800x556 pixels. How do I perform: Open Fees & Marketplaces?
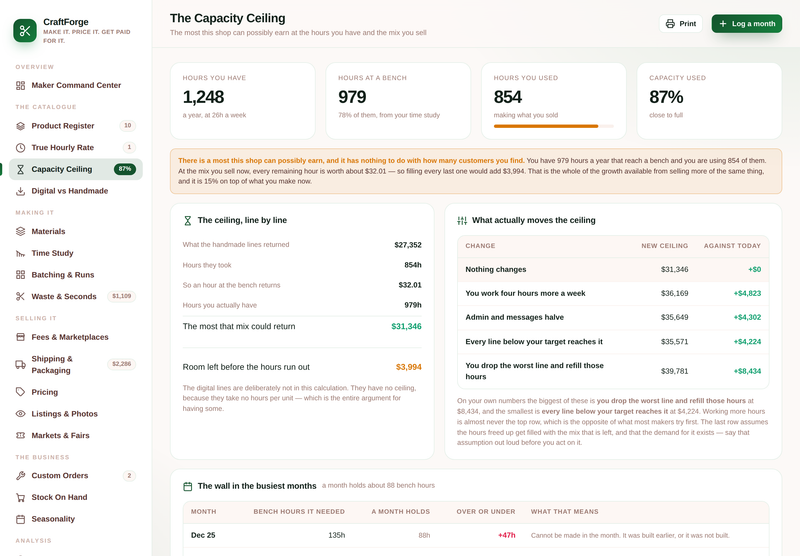pyautogui.click(x=76, y=337)
